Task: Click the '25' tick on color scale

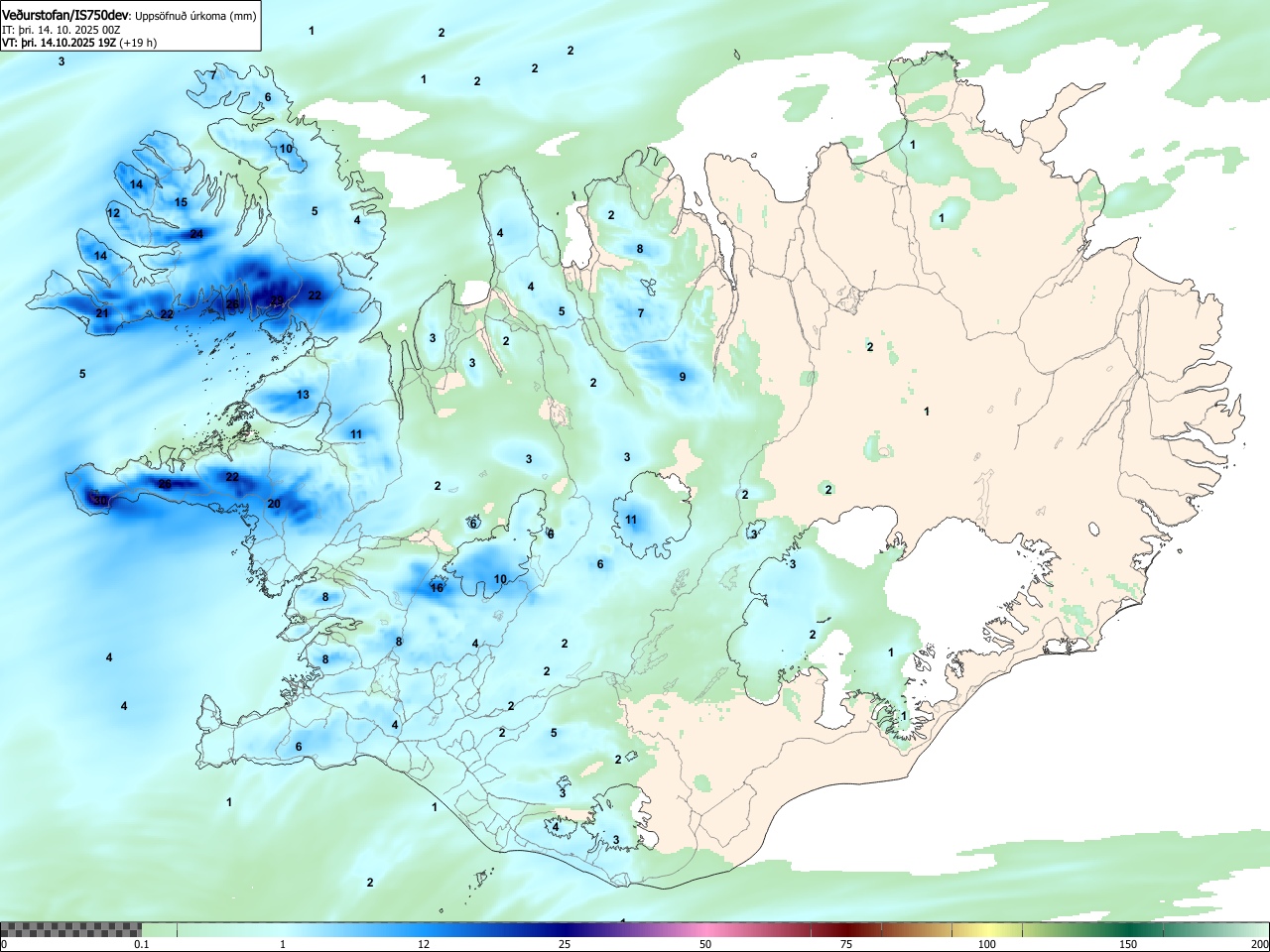Action: pos(565,944)
